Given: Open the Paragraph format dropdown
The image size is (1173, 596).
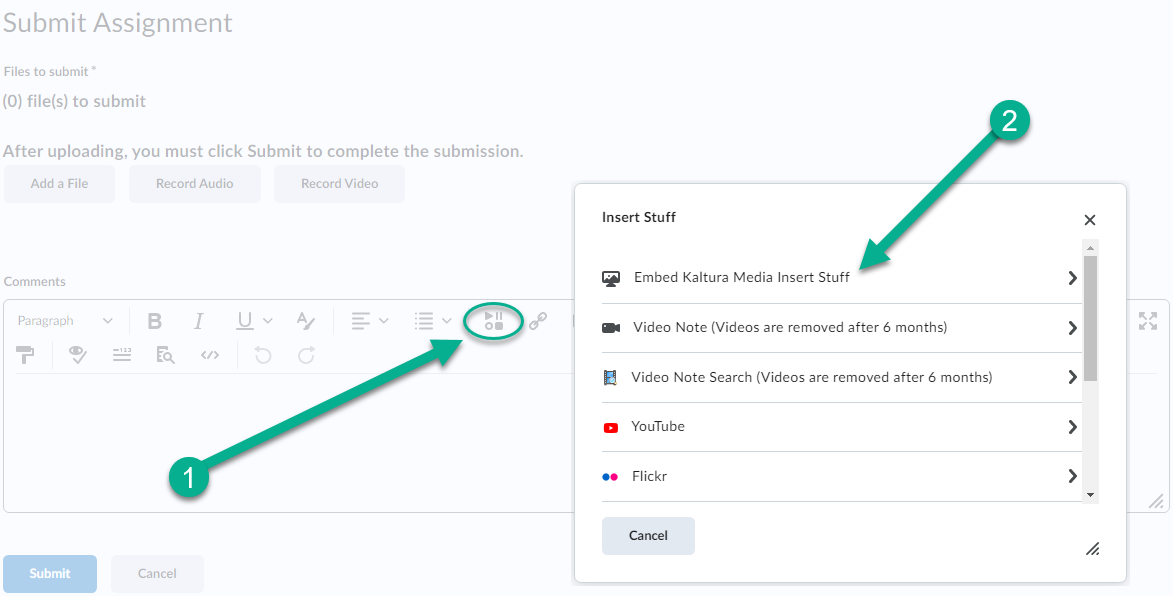Looking at the screenshot, I should [65, 321].
